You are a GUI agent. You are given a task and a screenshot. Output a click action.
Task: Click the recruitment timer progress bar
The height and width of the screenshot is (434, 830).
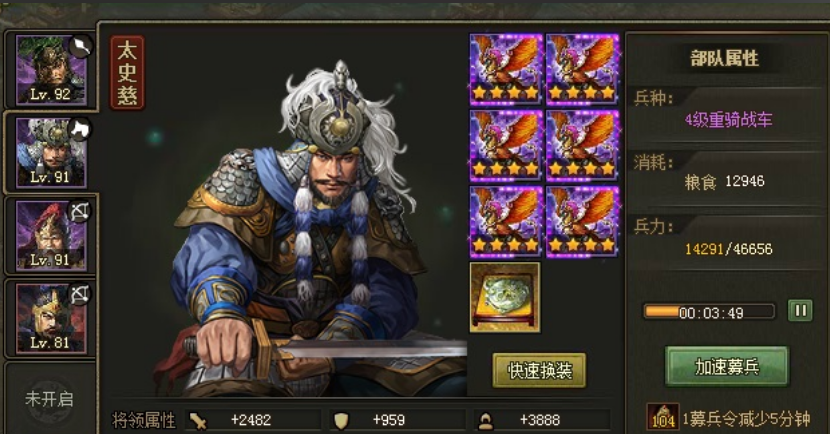tap(709, 312)
